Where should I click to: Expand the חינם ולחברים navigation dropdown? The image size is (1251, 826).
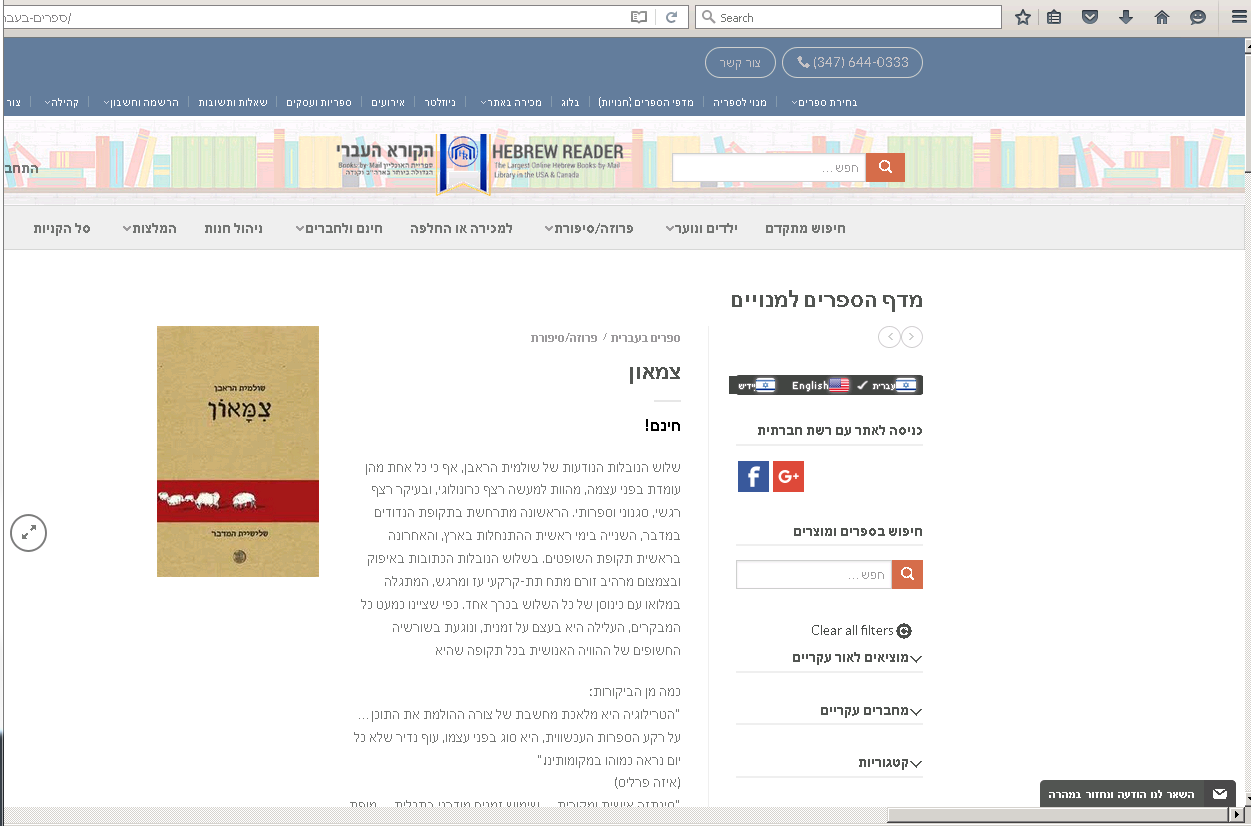pyautogui.click(x=339, y=229)
